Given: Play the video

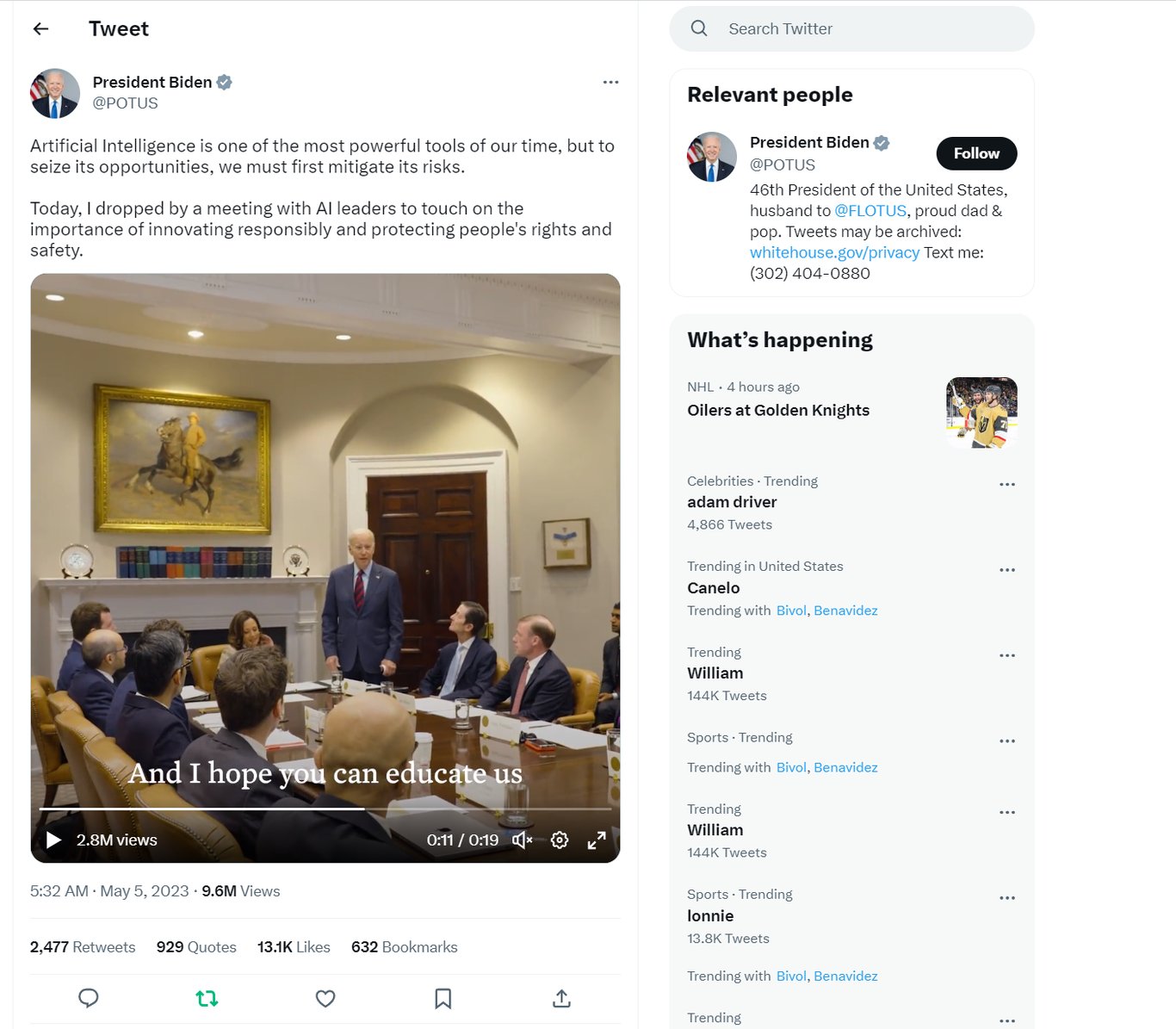Looking at the screenshot, I should [x=53, y=840].
